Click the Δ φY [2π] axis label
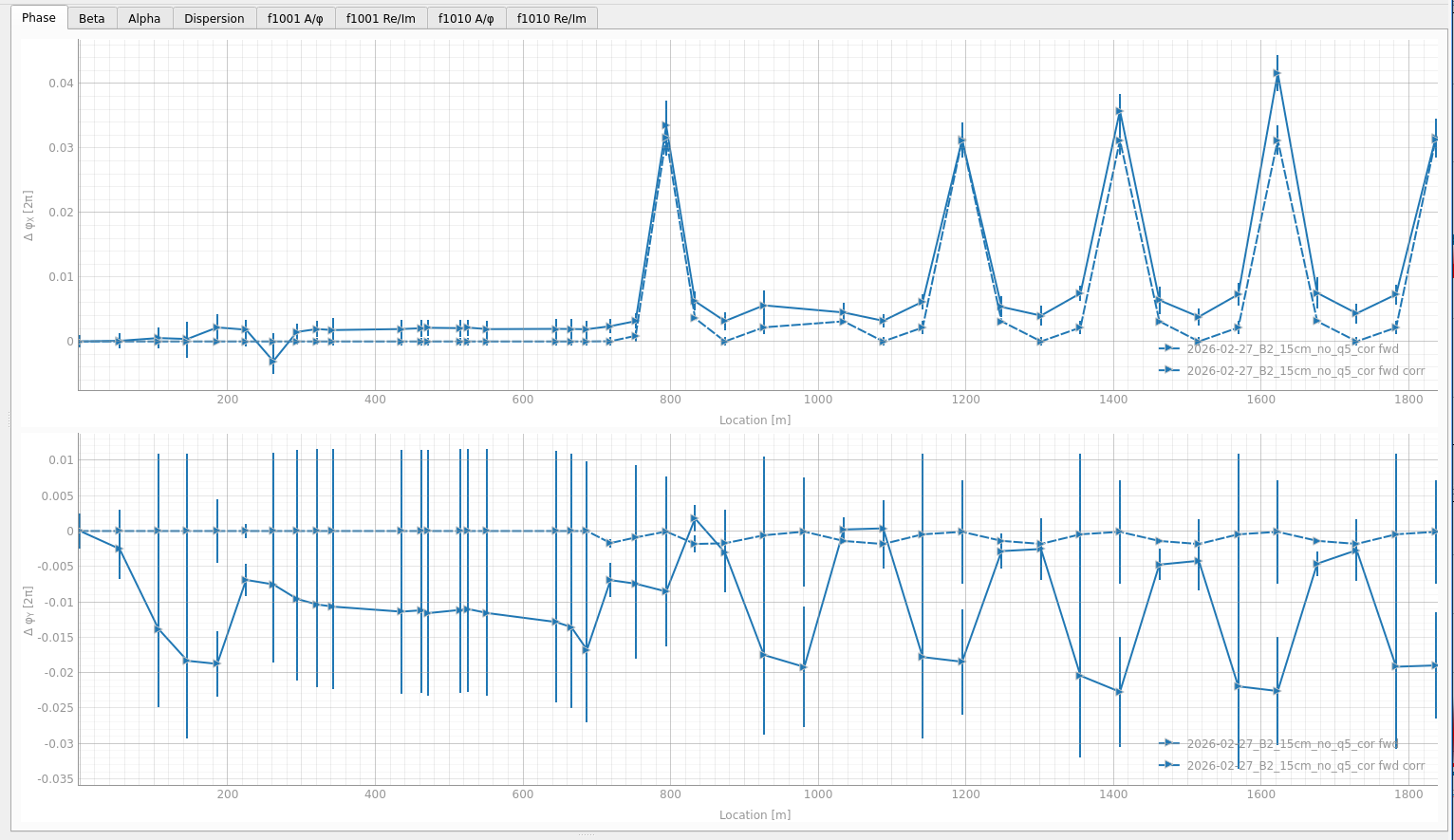Screen dimensions: 1454x840 [x=29, y=610]
